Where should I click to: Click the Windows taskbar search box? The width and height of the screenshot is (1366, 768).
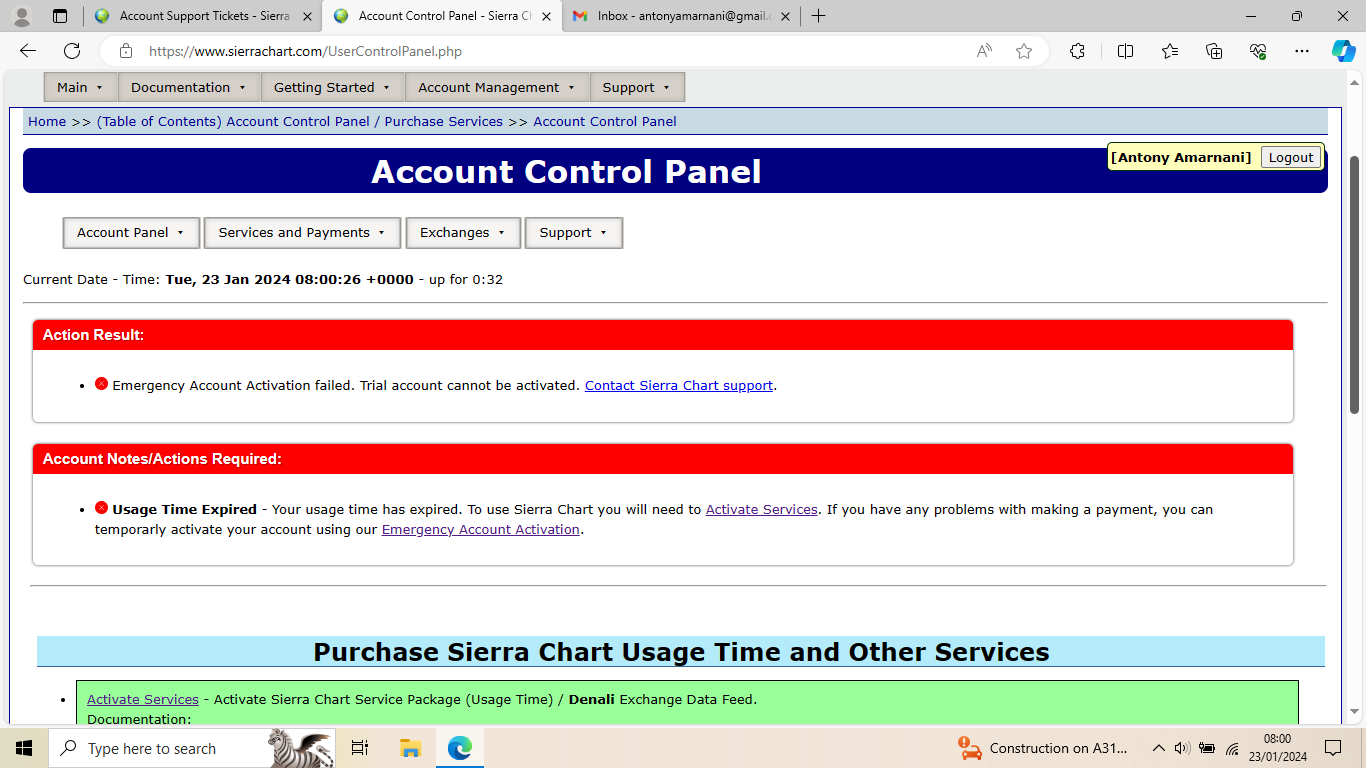[192, 748]
